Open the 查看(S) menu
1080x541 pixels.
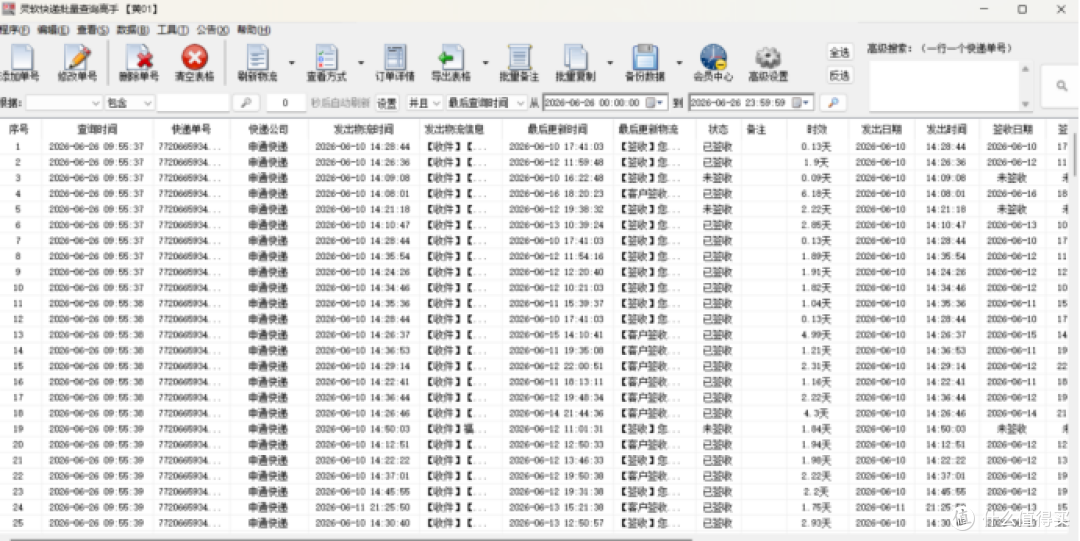[x=93, y=30]
